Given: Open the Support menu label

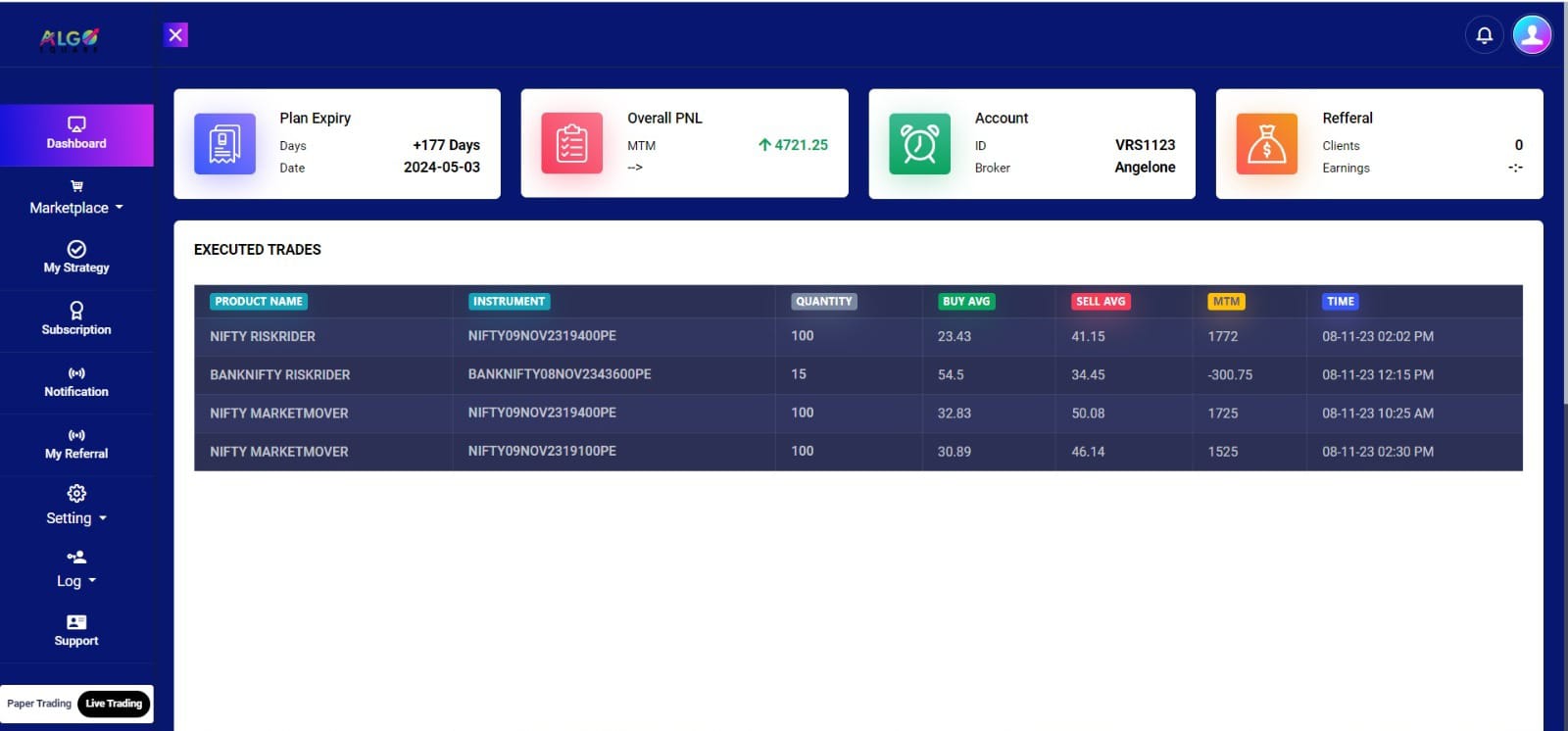Looking at the screenshot, I should click(76, 641).
